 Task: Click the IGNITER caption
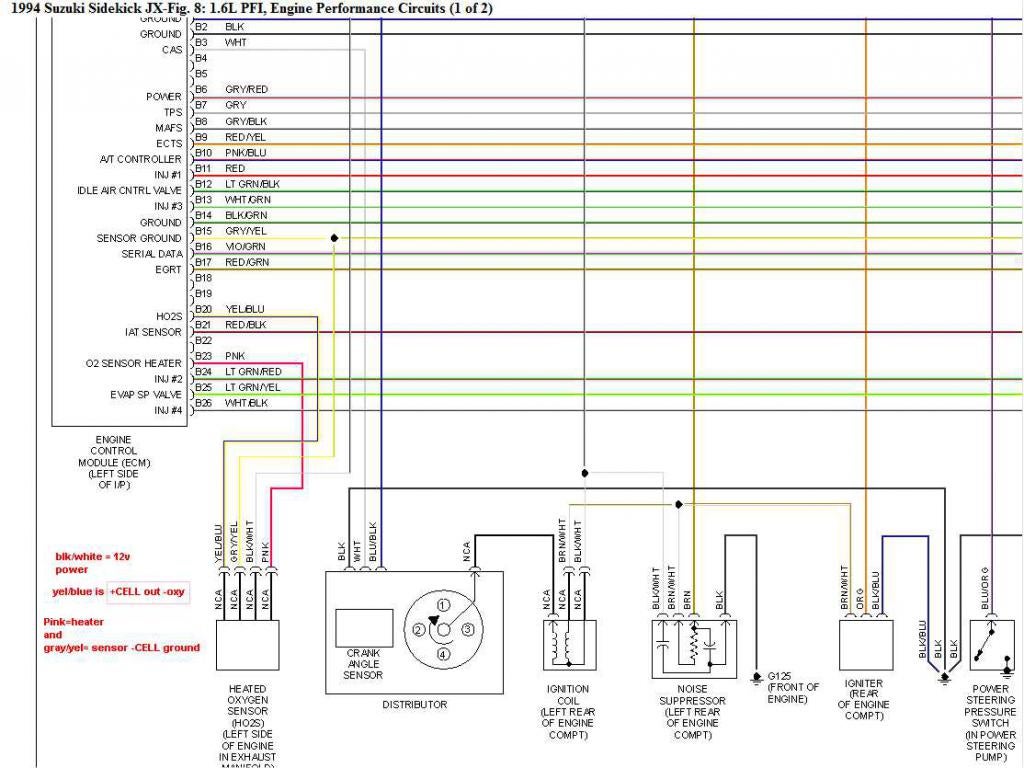coord(863,700)
